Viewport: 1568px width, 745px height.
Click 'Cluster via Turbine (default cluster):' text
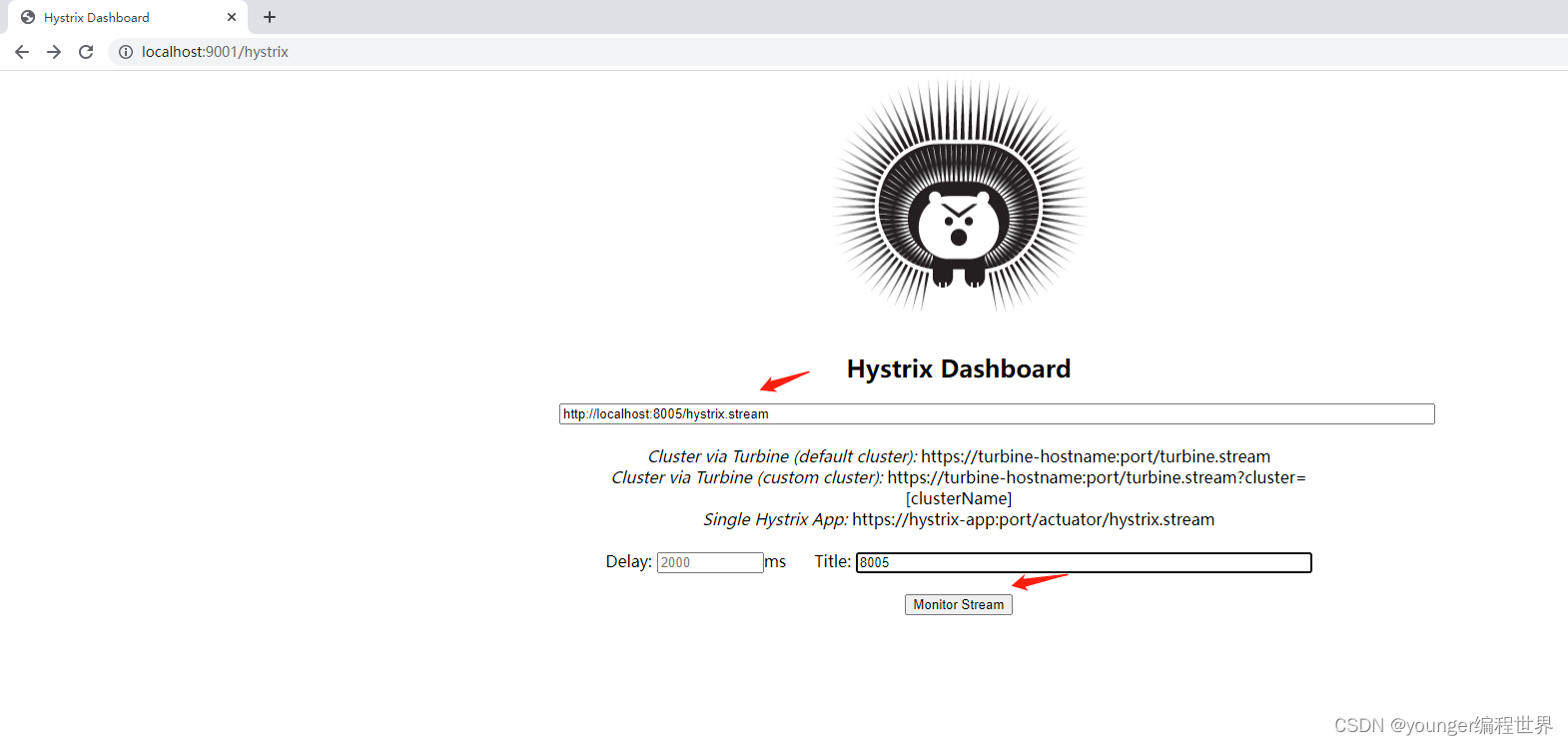tap(782, 456)
